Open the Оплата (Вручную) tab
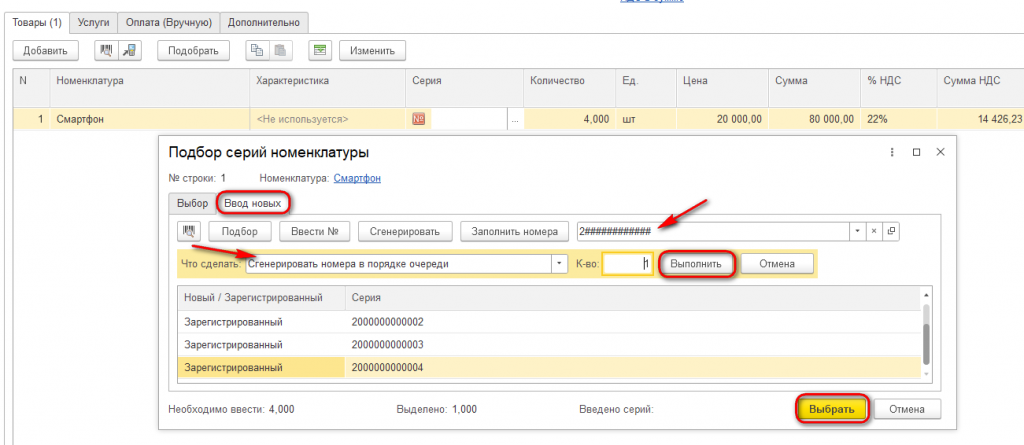1024x445 pixels. pyautogui.click(x=168, y=22)
